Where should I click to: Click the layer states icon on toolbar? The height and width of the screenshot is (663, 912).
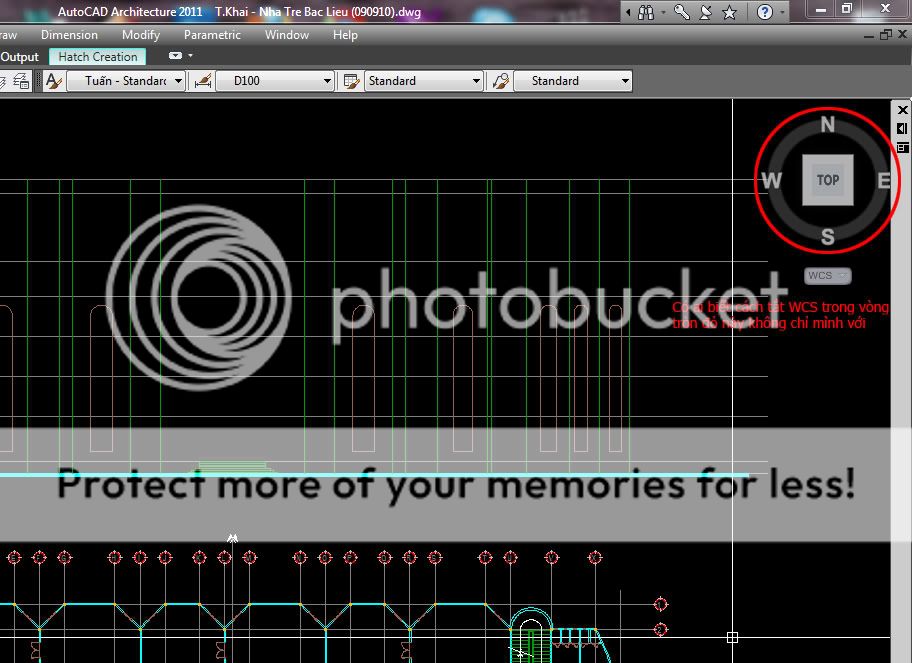coord(21,81)
